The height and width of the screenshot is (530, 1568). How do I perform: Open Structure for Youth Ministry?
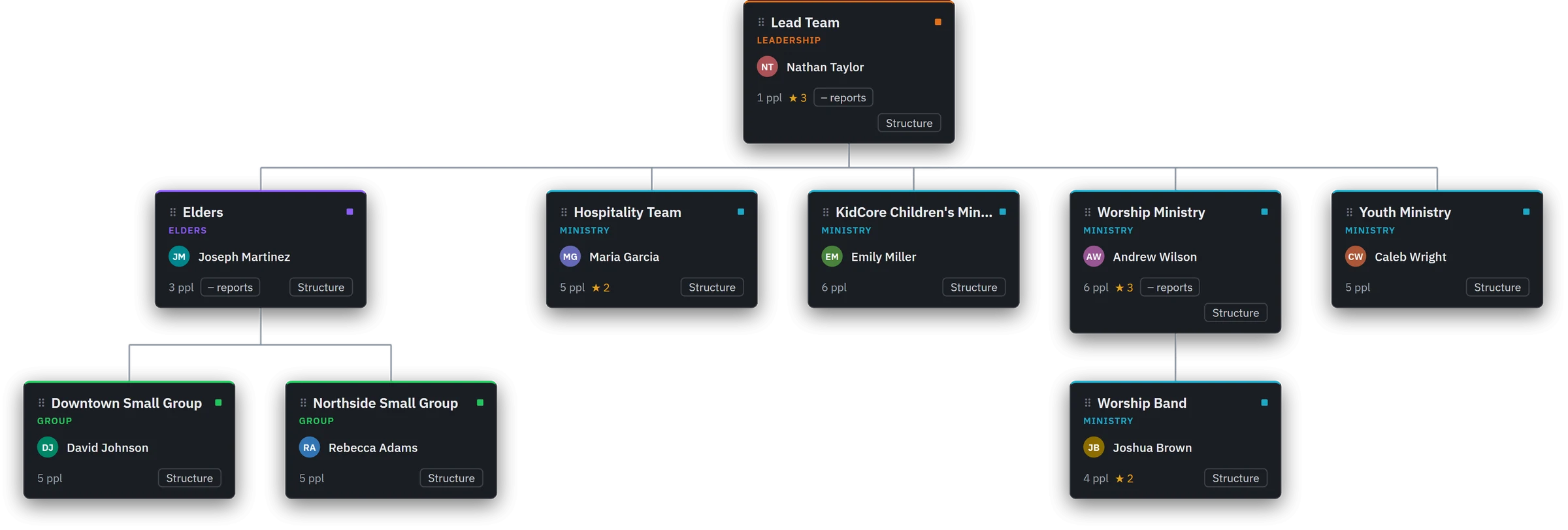(x=1497, y=288)
